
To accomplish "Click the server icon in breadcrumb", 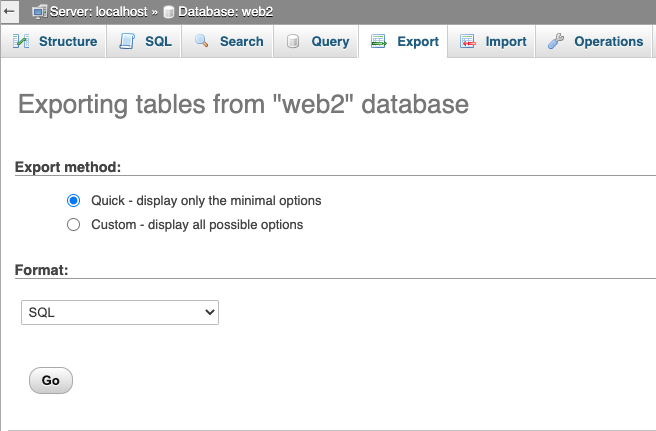I will click(x=40, y=11).
